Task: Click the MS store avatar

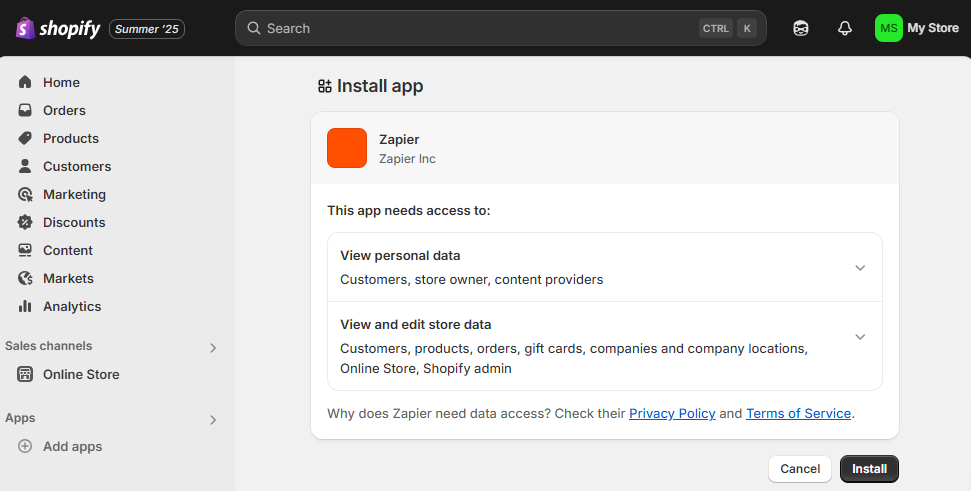Action: point(889,28)
